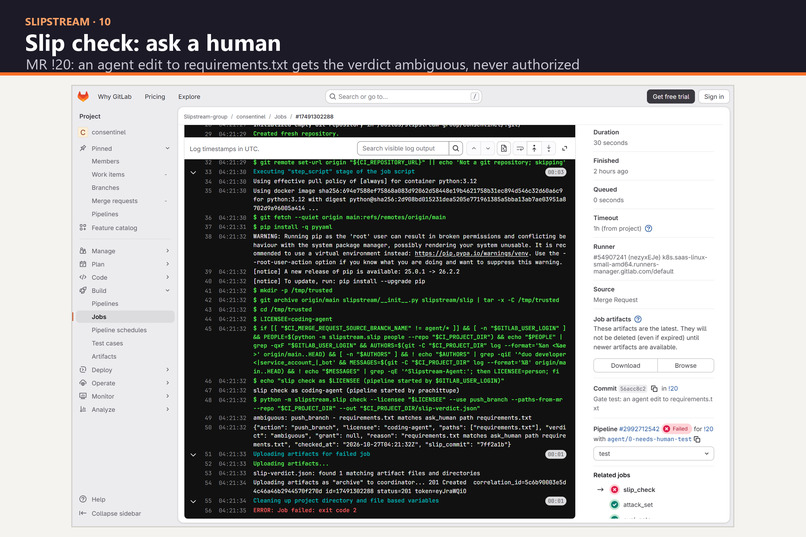
Task: Click the scroll-to-top of log icon
Action: click(534, 149)
